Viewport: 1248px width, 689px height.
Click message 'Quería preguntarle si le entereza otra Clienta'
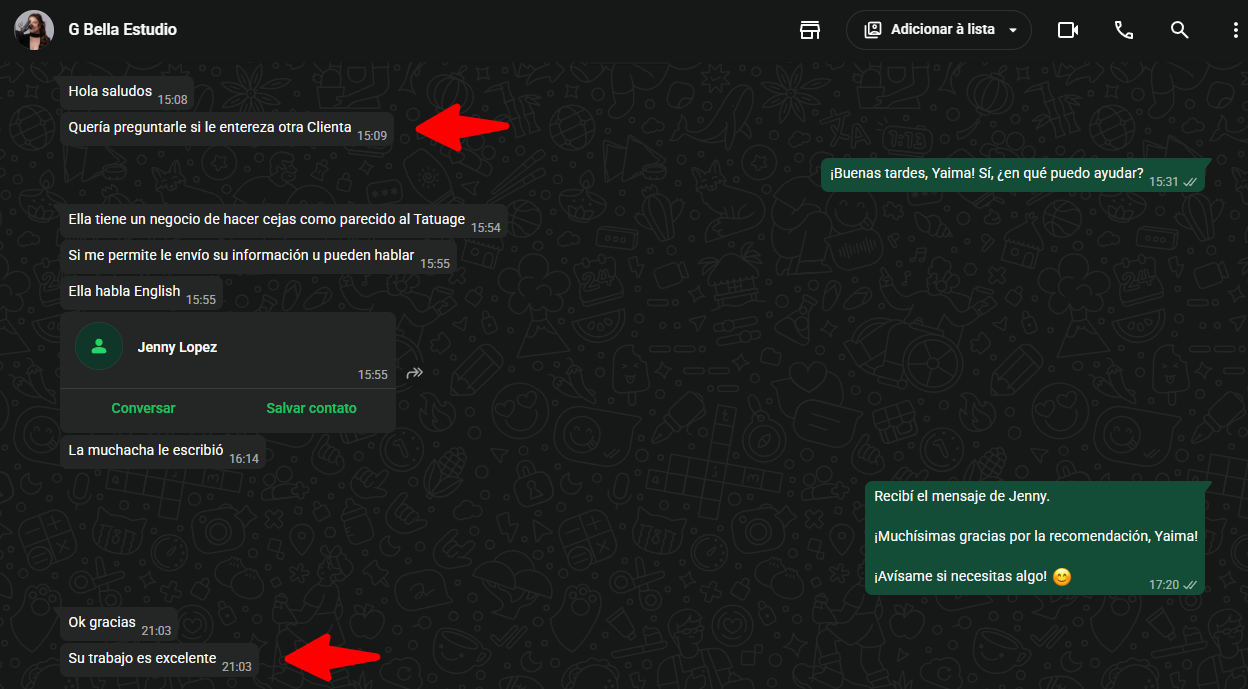(x=227, y=128)
